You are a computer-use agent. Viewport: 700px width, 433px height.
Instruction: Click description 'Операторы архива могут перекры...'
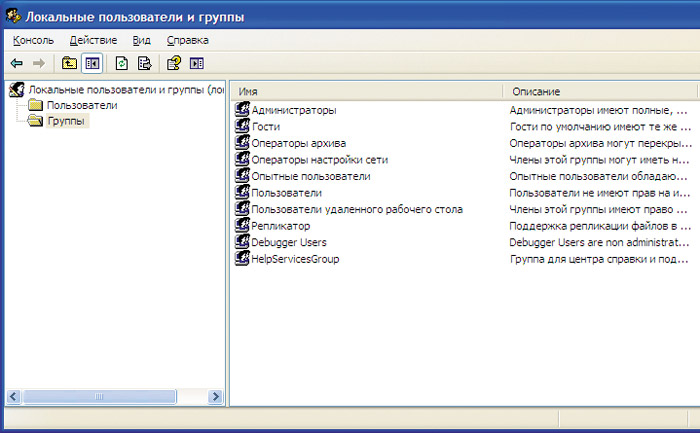[601, 143]
